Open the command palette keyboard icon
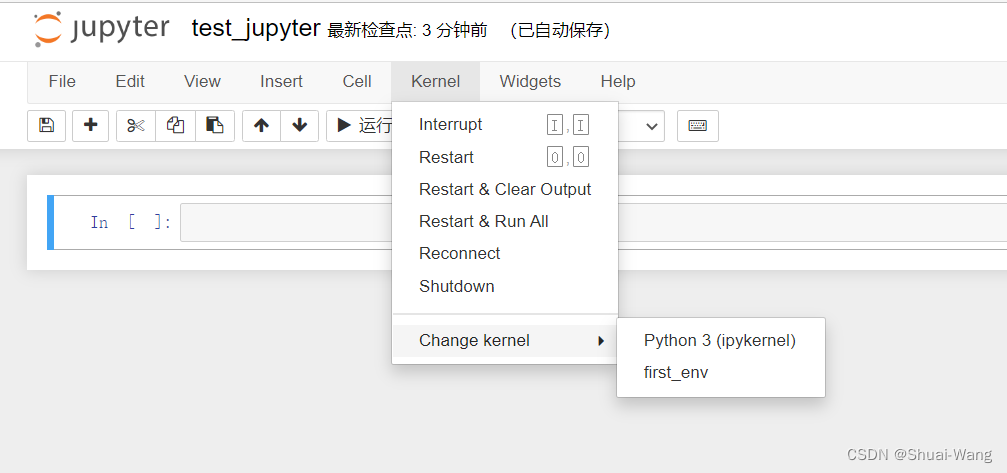 click(x=697, y=126)
